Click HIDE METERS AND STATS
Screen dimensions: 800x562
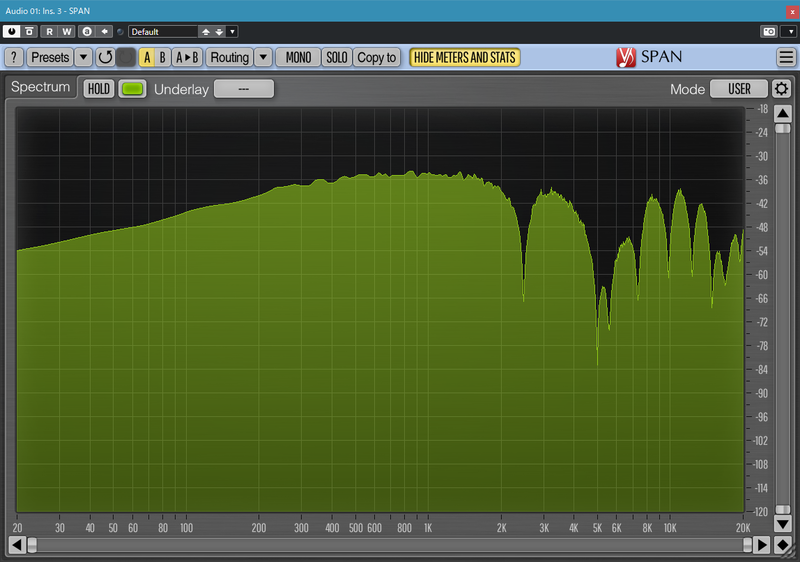tap(465, 57)
